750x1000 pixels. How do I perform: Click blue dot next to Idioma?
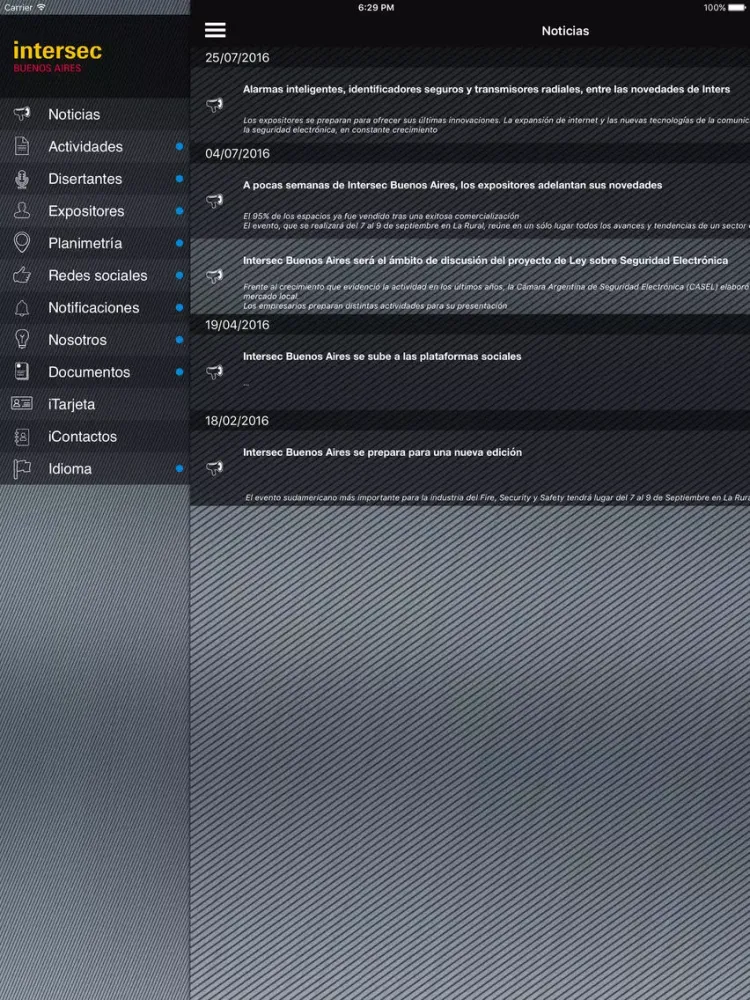(x=179, y=469)
